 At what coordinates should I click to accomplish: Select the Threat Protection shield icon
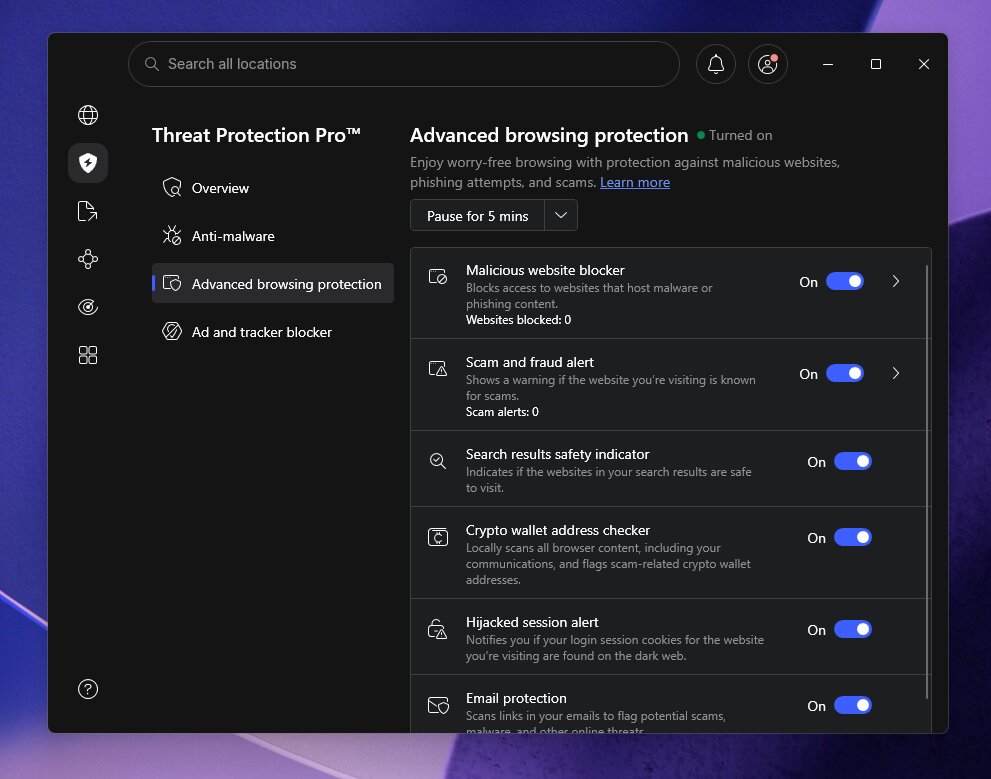(x=88, y=163)
